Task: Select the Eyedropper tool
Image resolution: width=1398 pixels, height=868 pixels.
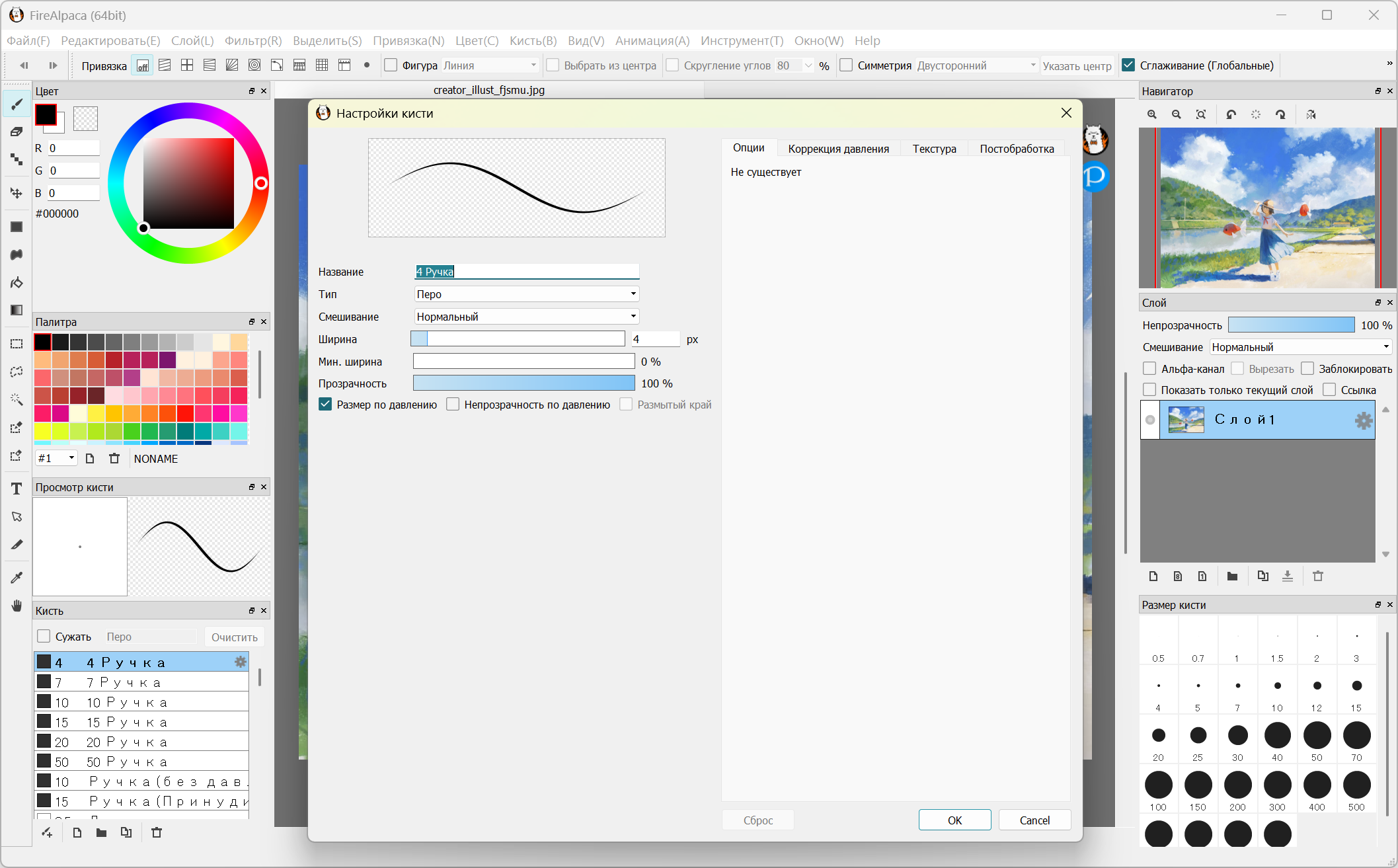Action: [17, 577]
